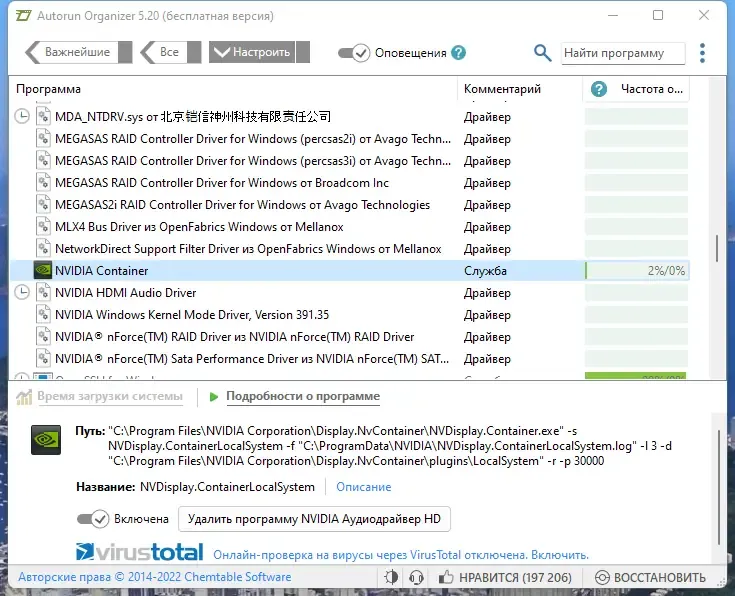Click file icon of NVIDIA nForce Sata Performance row
Image resolution: width=735 pixels, height=596 pixels.
[43, 359]
